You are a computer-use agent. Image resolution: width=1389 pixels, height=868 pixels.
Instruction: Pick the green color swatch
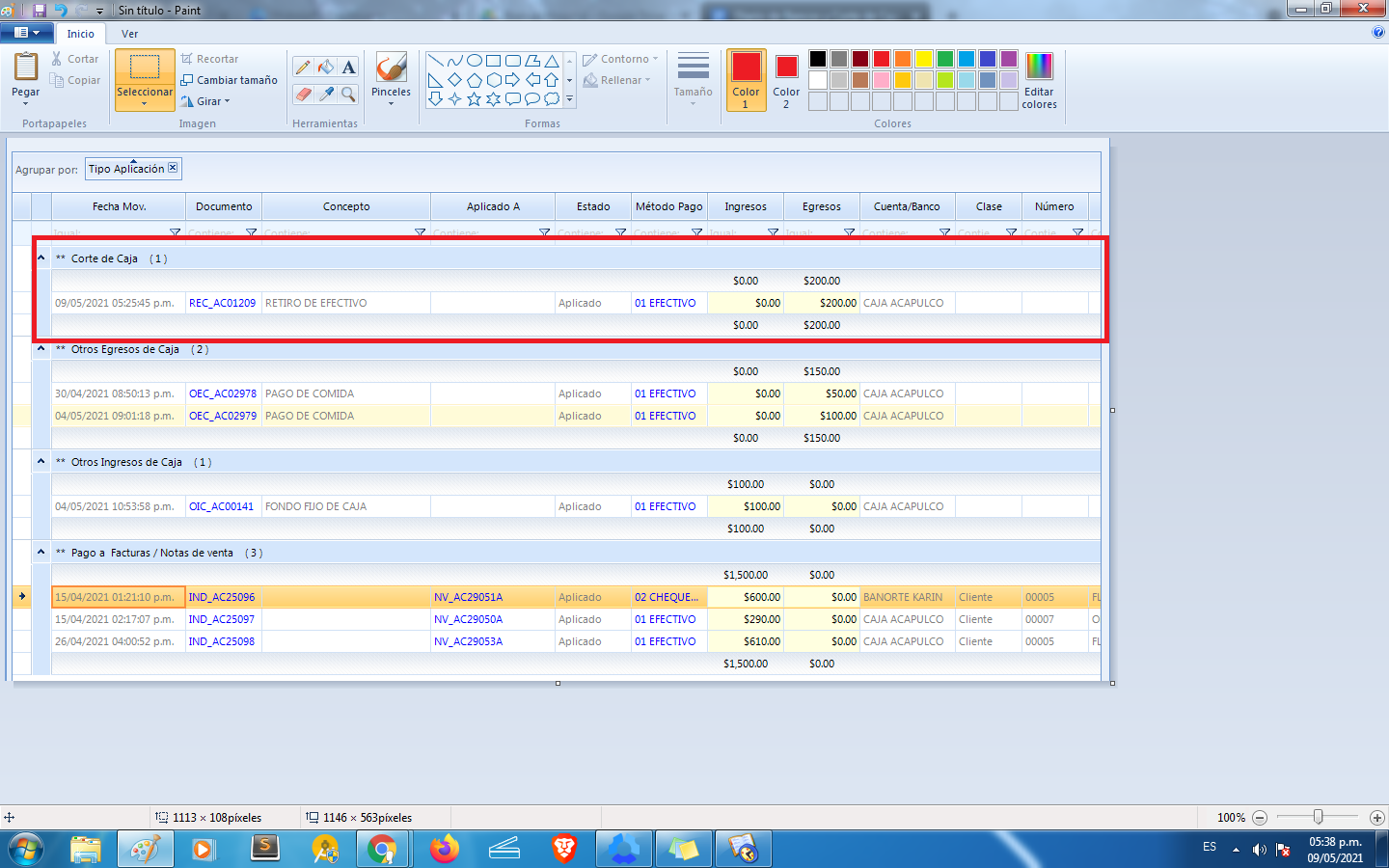(x=945, y=59)
